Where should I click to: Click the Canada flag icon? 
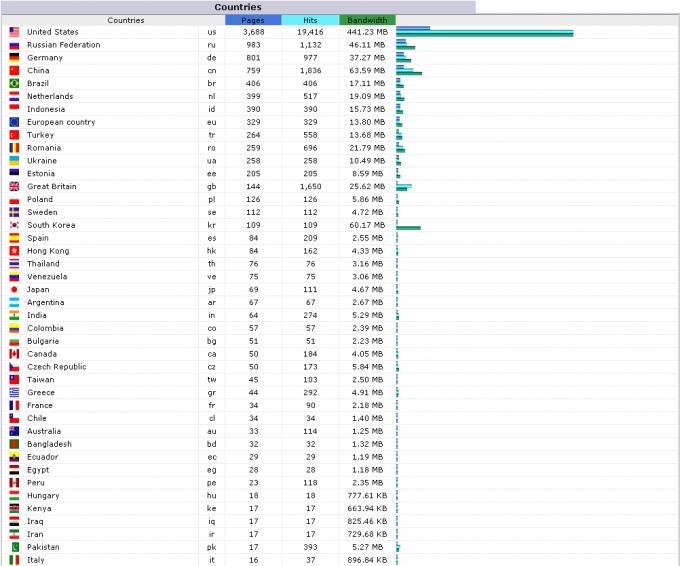(14, 354)
